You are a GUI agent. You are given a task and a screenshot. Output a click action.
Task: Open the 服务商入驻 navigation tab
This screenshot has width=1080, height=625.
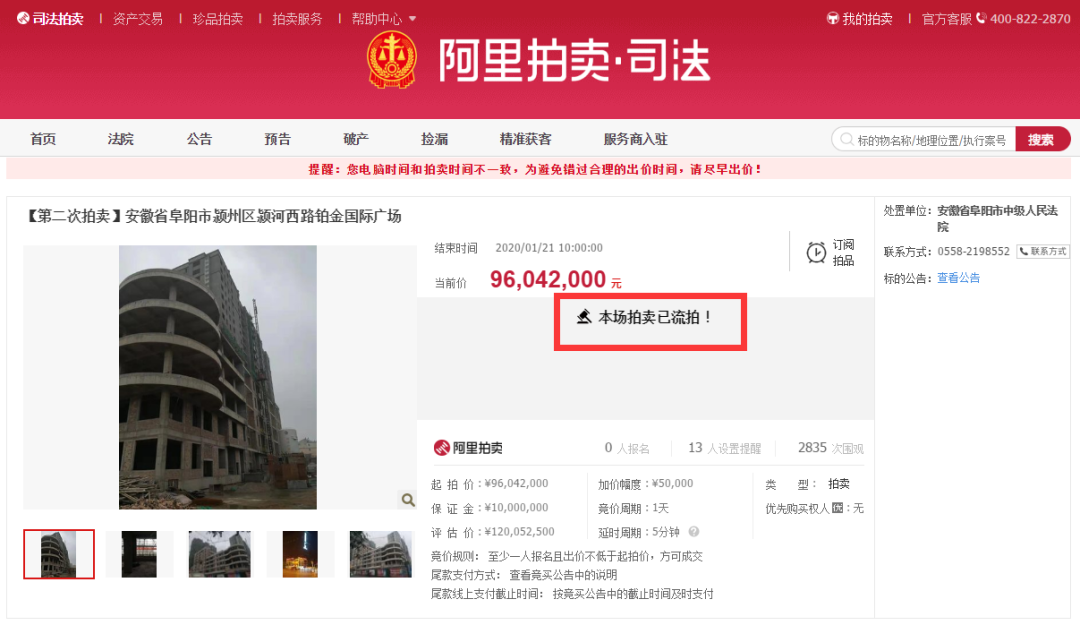(x=636, y=139)
